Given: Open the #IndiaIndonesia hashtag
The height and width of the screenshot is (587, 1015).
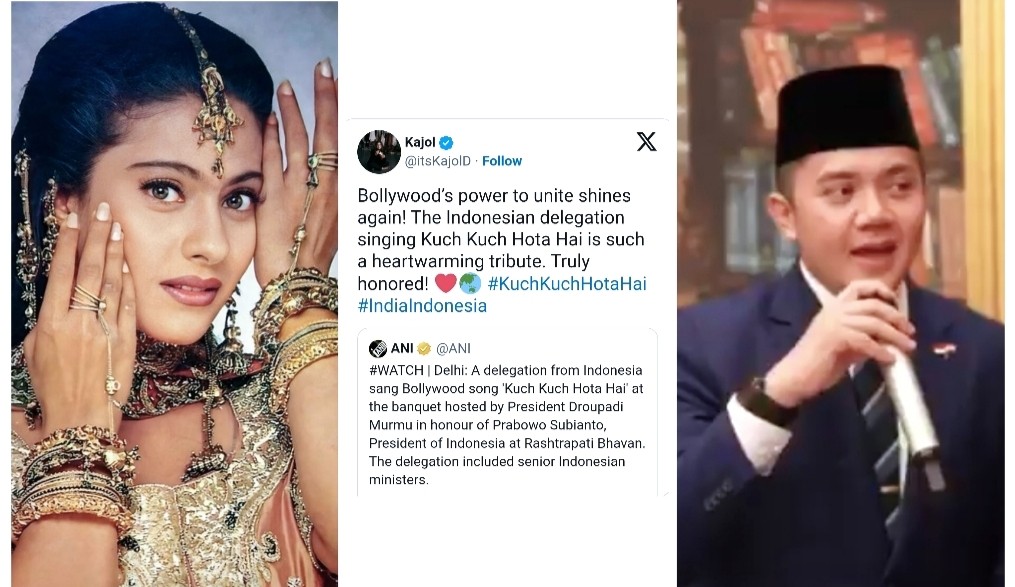Looking at the screenshot, I should coord(422,305).
